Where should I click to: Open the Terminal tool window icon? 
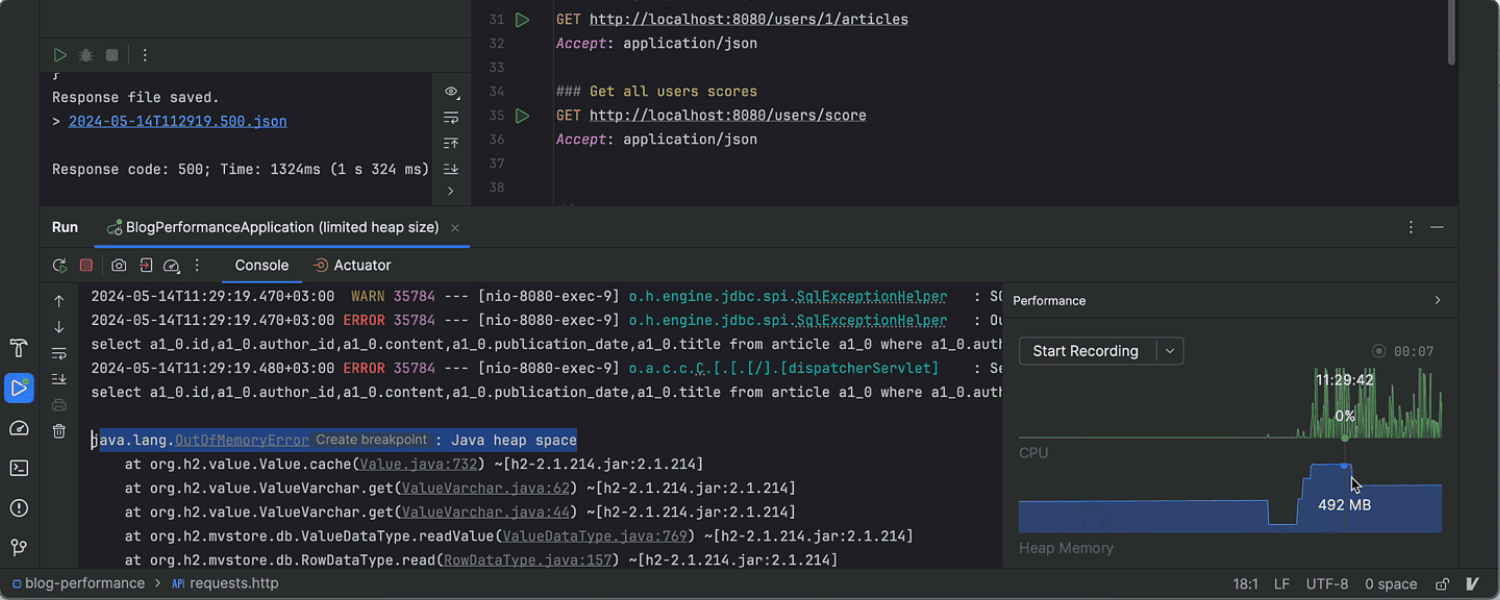[19, 468]
